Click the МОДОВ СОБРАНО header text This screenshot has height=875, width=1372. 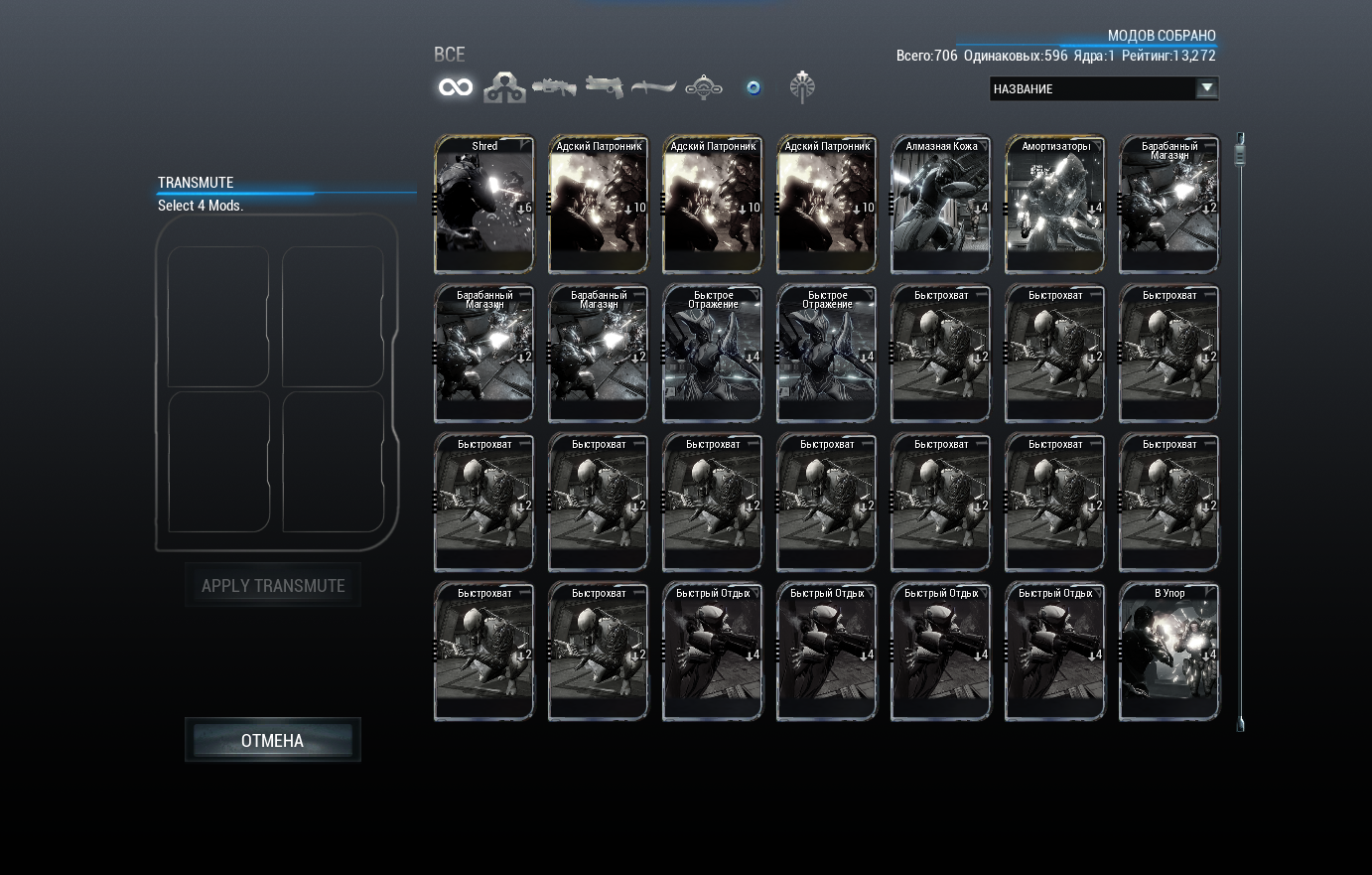tap(1162, 36)
